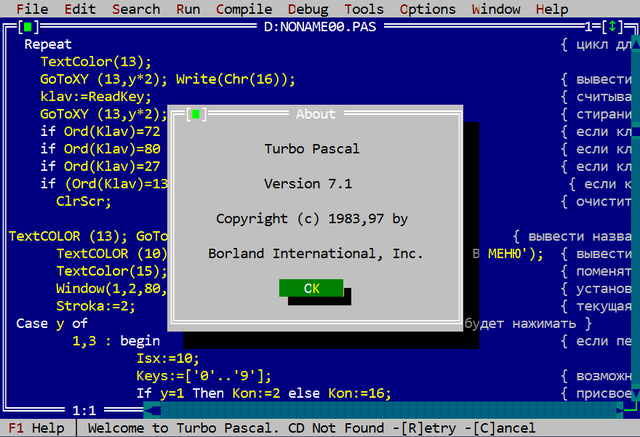Viewport: 640px width, 437px height.
Task: Click inside the horizontal scrollbar track
Action: coord(388,410)
